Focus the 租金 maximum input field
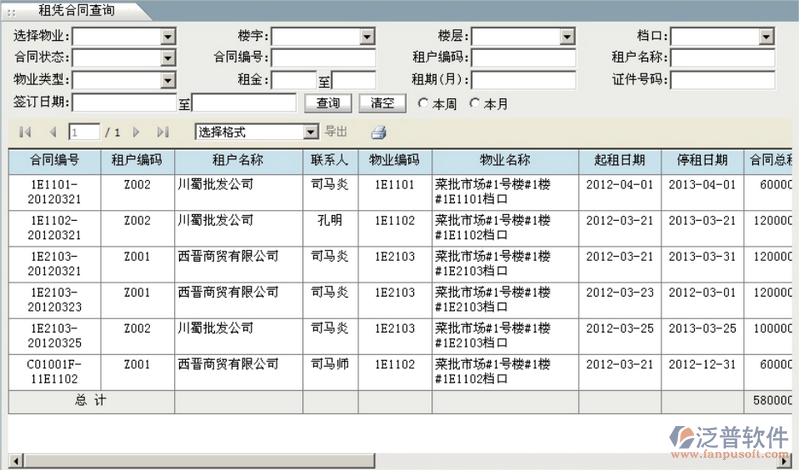Image resolution: width=799 pixels, height=470 pixels. click(x=354, y=80)
